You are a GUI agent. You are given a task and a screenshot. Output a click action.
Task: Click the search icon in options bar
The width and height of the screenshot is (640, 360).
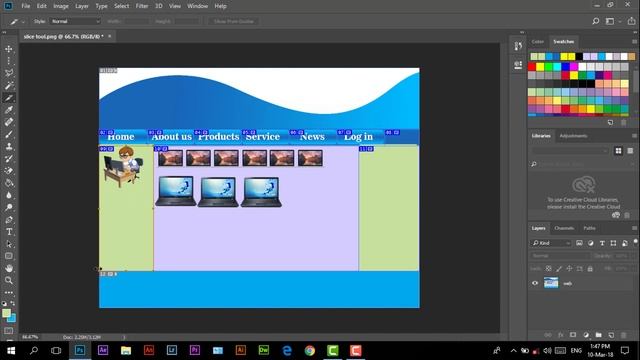pos(596,21)
